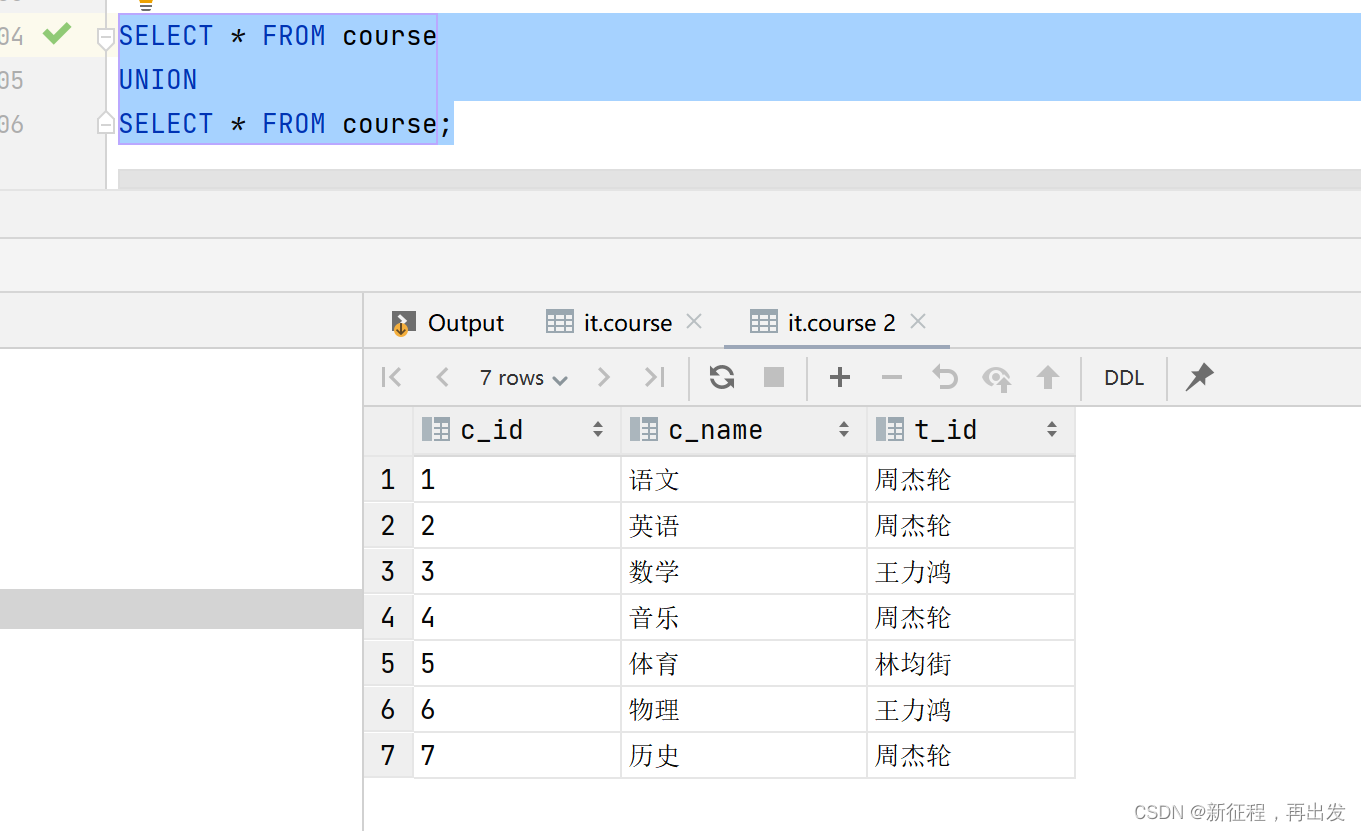
Task: Click the cell containing 数学
Action: point(744,572)
